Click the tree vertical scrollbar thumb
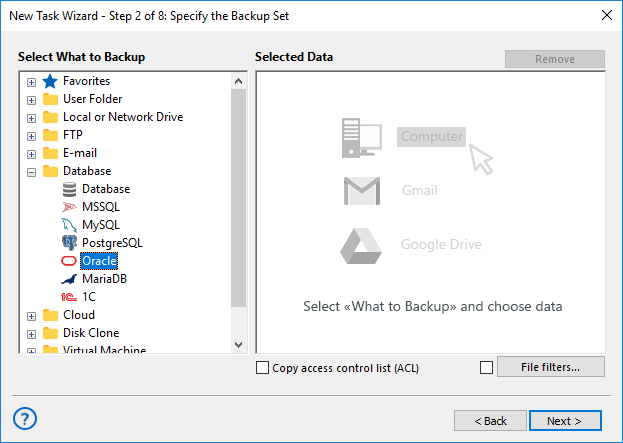 (238, 198)
